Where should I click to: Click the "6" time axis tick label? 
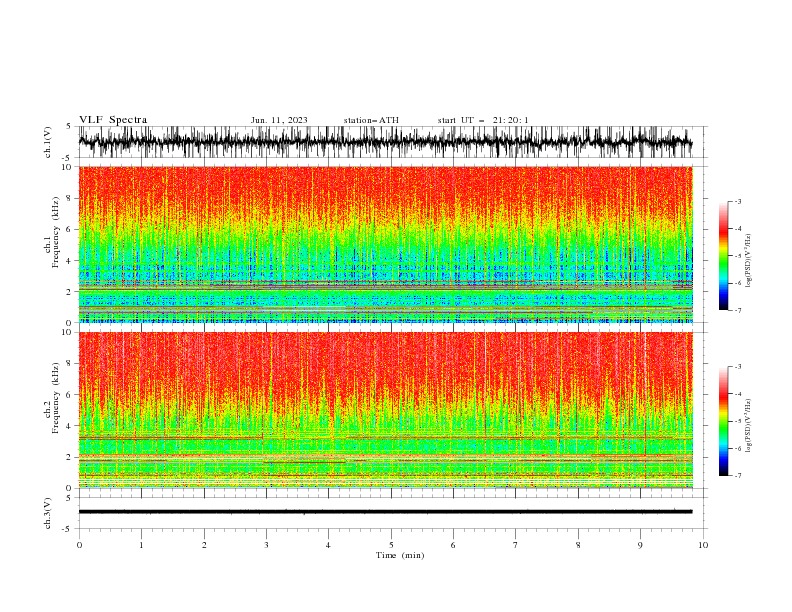pyautogui.click(x=453, y=545)
